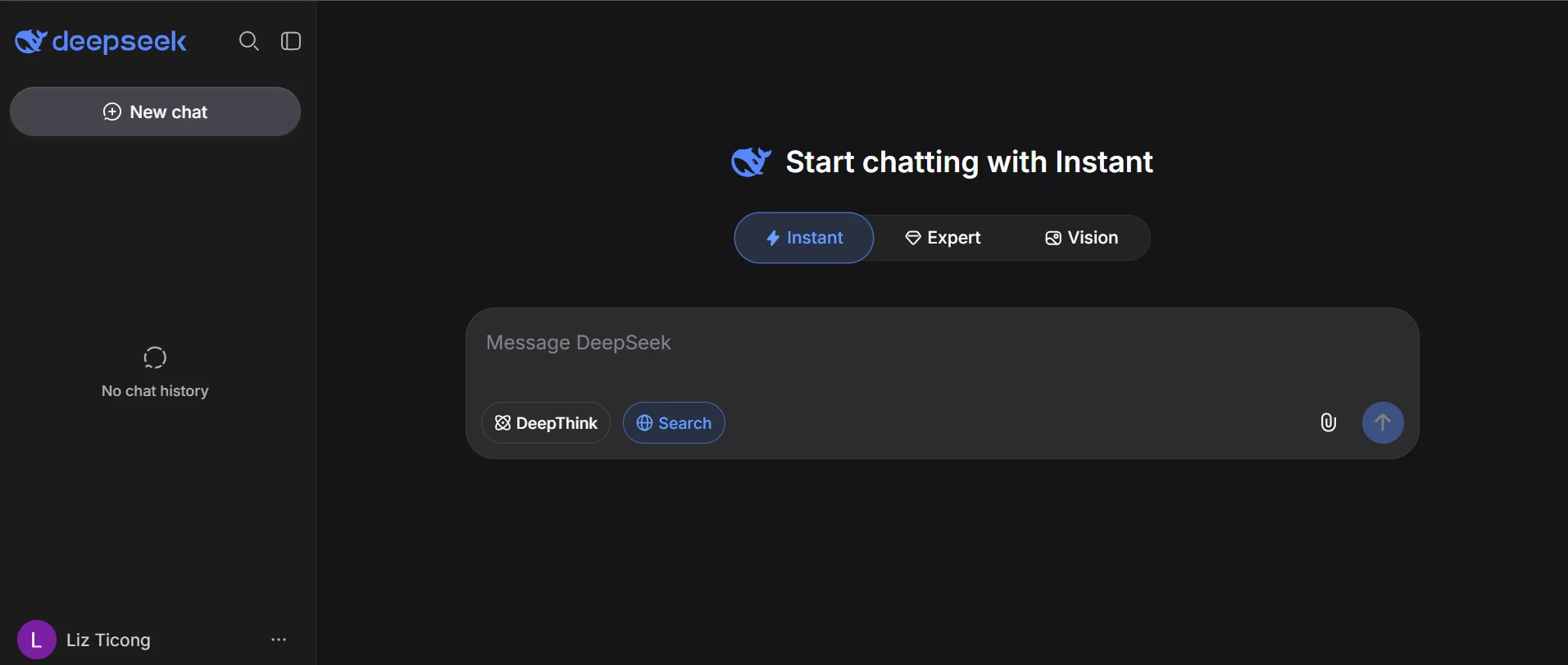Select the Instant mode tab

[x=804, y=238]
